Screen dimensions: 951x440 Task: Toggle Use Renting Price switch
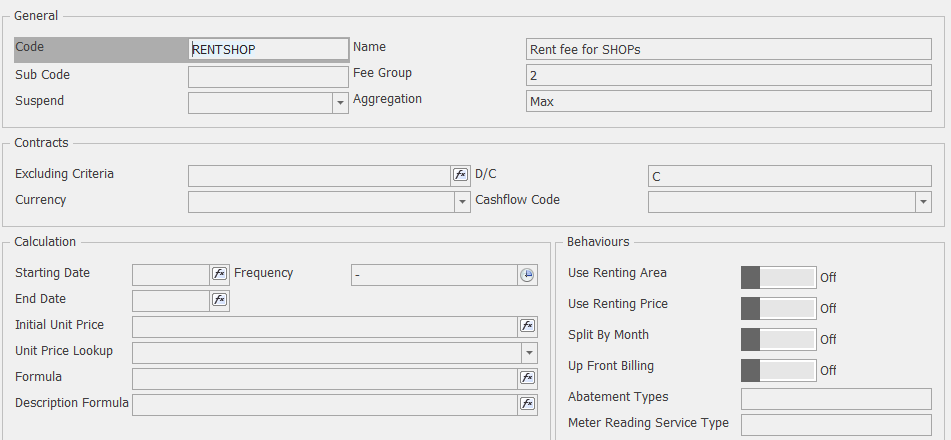pyautogui.click(x=779, y=309)
